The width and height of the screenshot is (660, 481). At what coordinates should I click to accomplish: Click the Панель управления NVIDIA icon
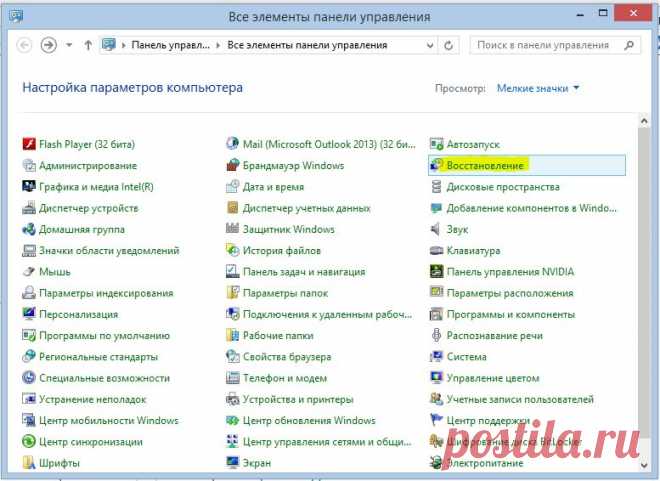click(436, 272)
